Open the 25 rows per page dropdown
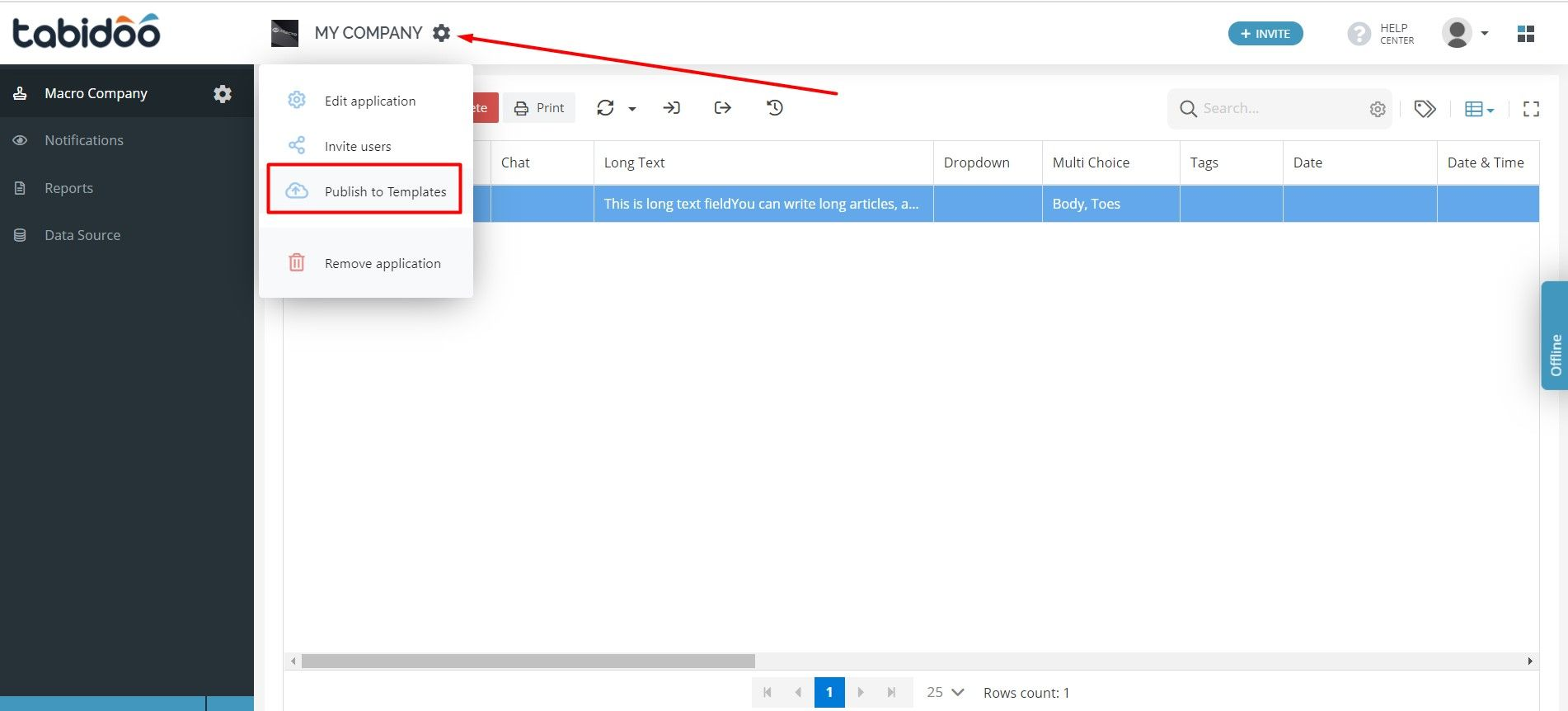1568x711 pixels. point(945,693)
